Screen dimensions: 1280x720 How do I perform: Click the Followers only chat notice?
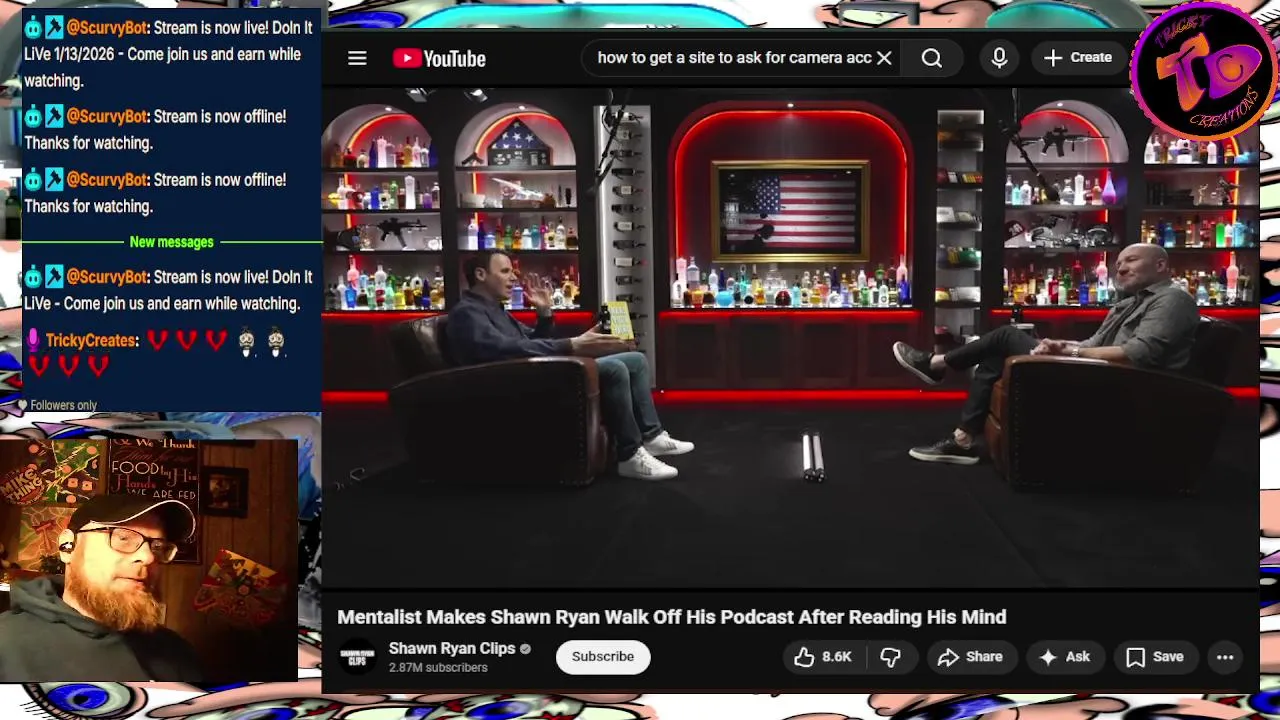[x=63, y=405]
